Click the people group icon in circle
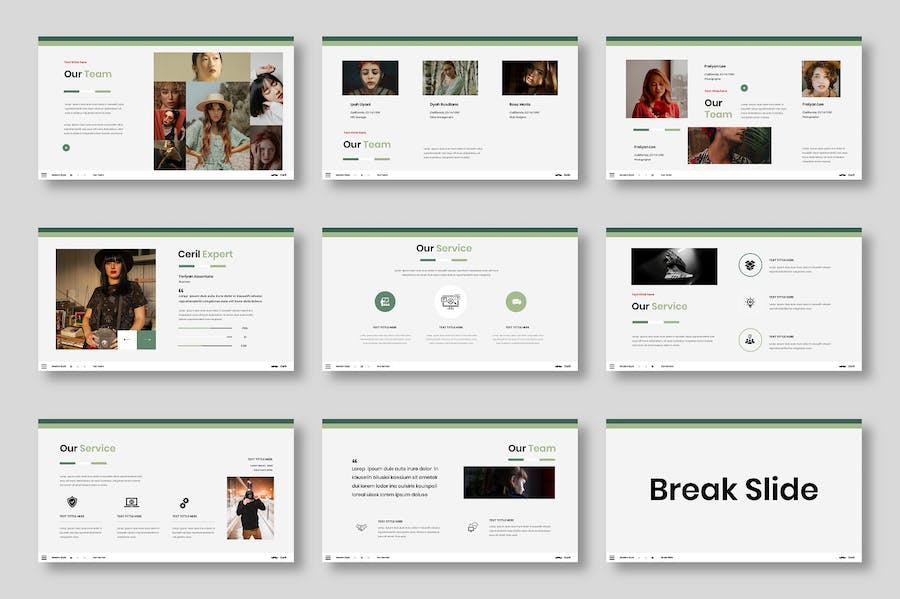The image size is (900, 599). 750,340
